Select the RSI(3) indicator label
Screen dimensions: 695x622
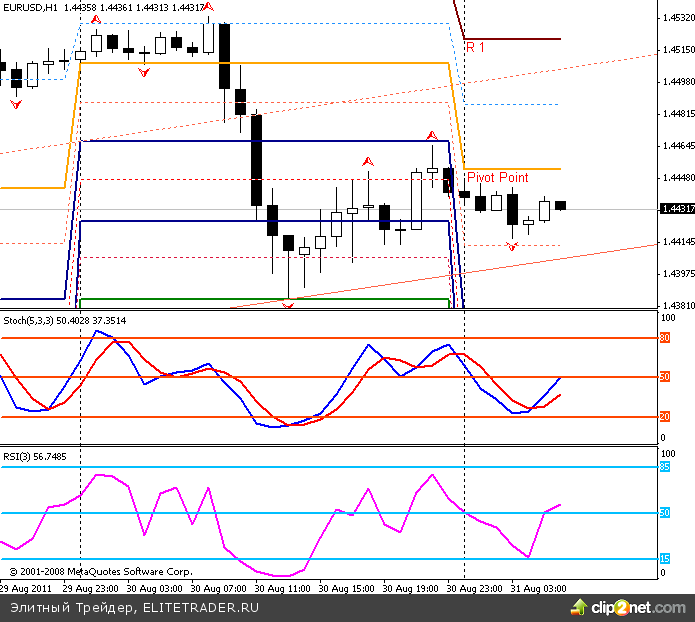[19, 455]
